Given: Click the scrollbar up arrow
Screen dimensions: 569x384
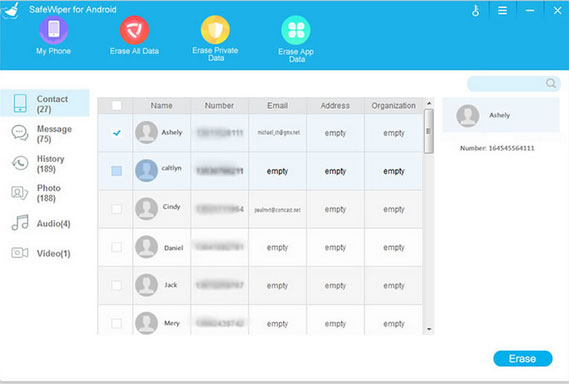Looking at the screenshot, I should pos(429,103).
